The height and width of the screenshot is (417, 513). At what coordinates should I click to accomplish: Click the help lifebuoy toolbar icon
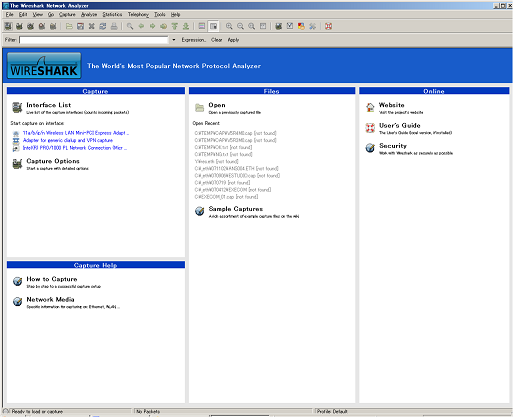point(328,26)
